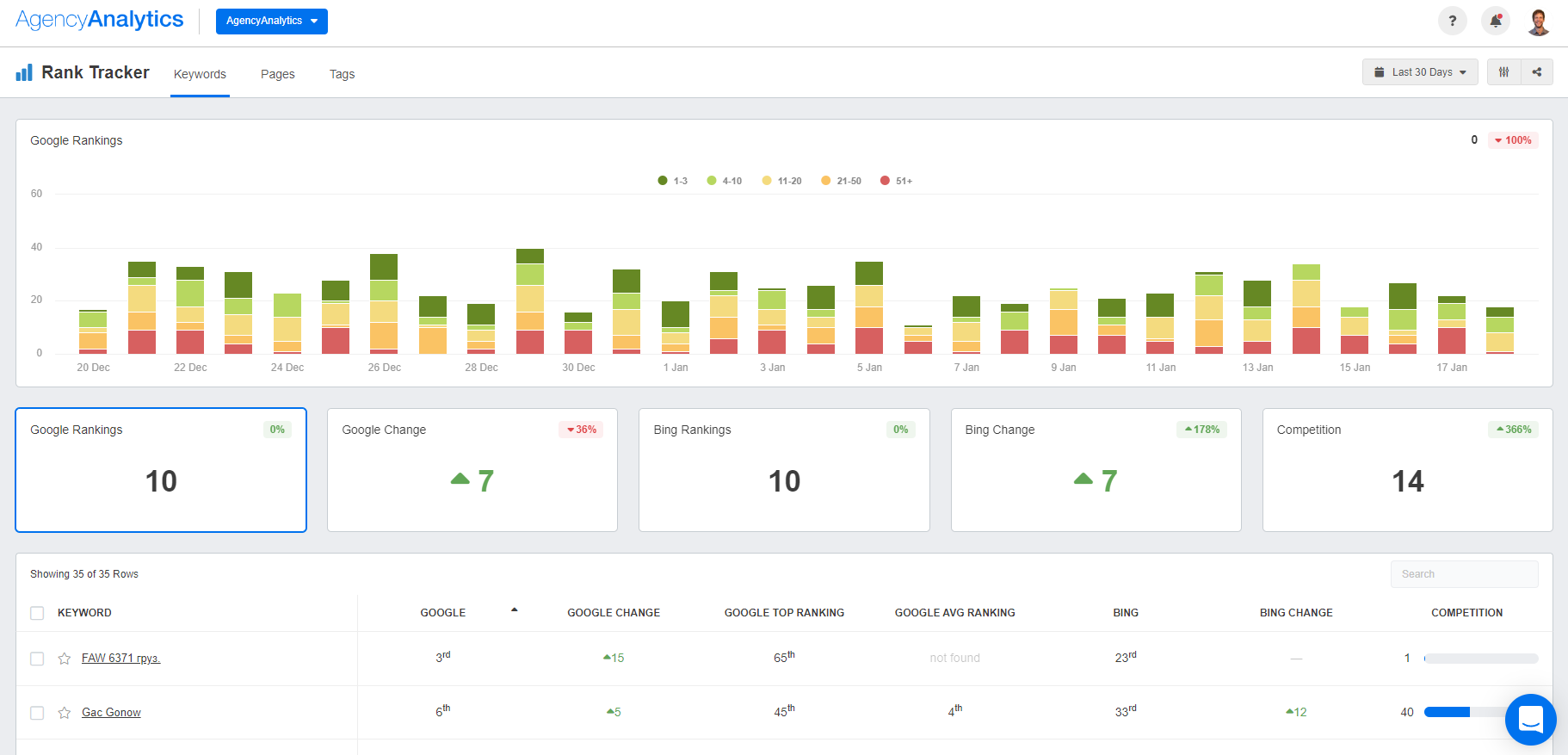Check the select-all keywords checkbox
1568x755 pixels.
click(37, 613)
